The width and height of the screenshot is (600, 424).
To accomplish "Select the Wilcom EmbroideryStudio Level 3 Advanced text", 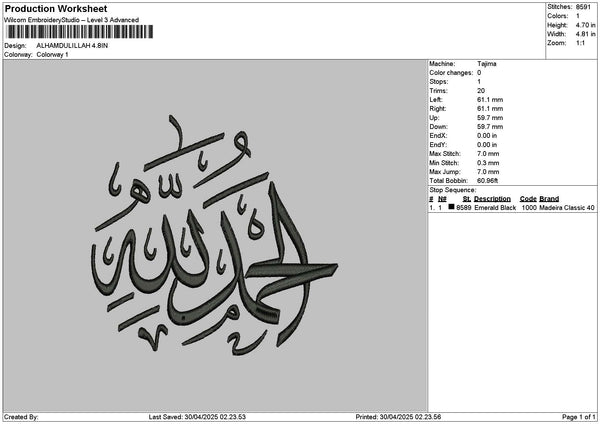I will [x=71, y=20].
